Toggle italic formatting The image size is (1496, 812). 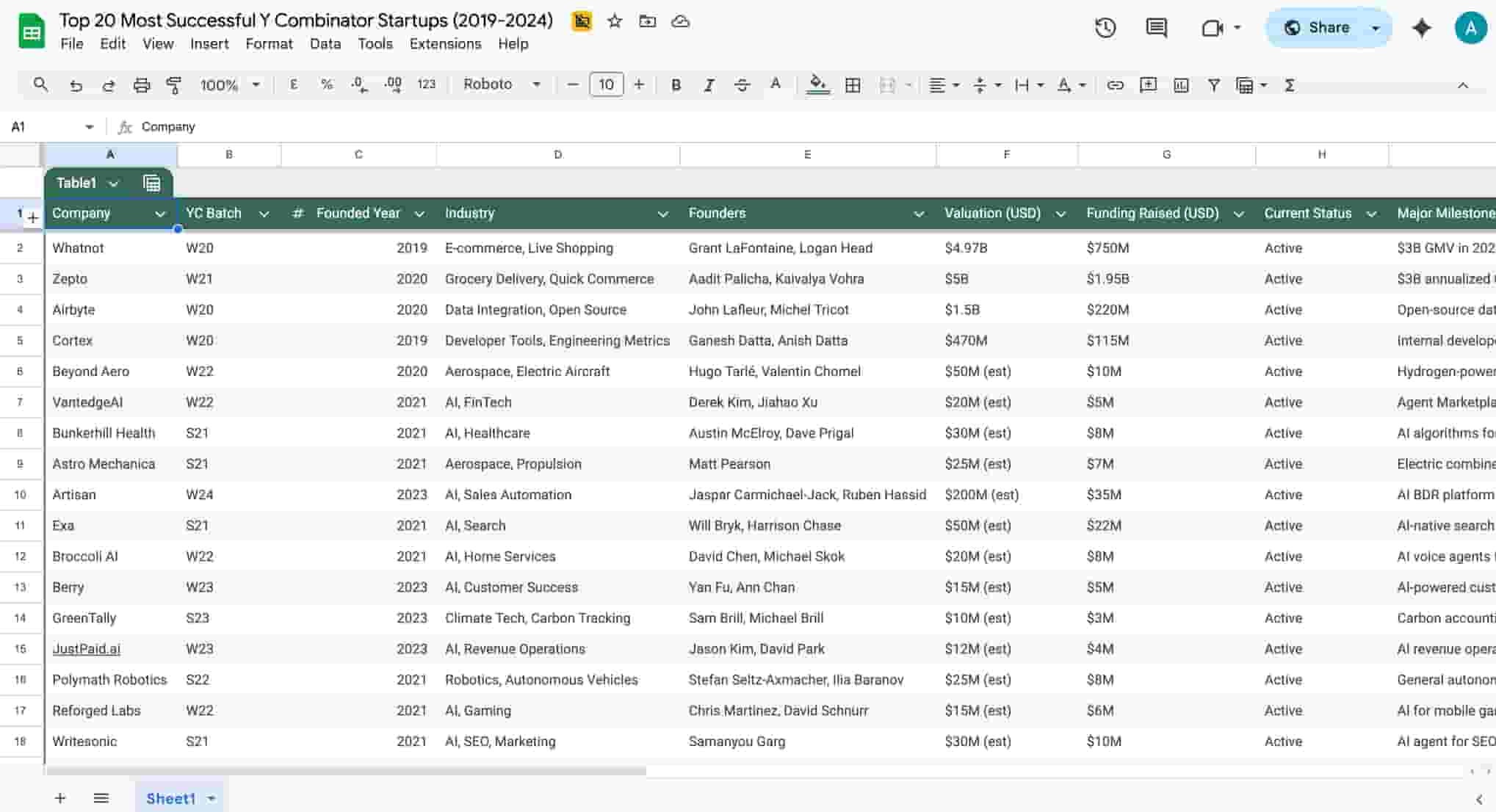709,85
